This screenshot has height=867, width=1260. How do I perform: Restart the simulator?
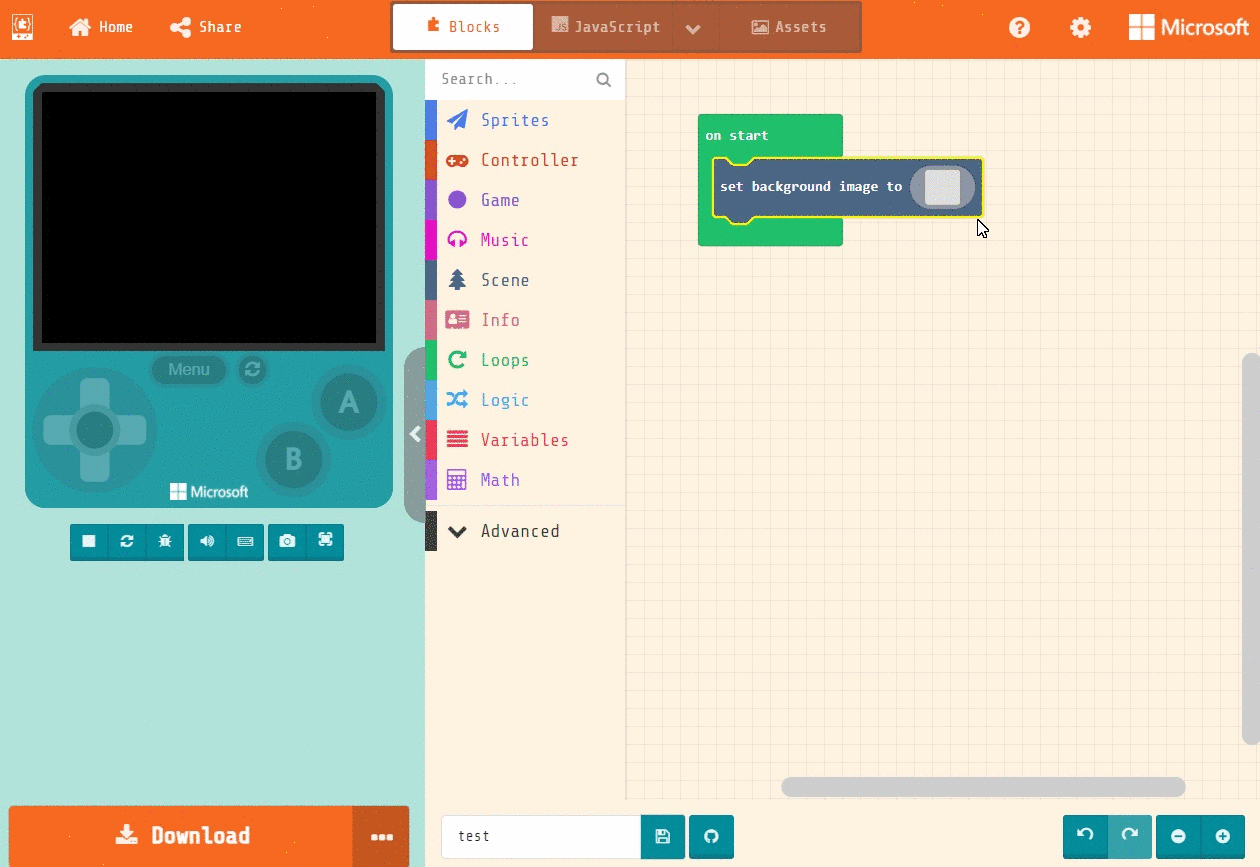127,541
